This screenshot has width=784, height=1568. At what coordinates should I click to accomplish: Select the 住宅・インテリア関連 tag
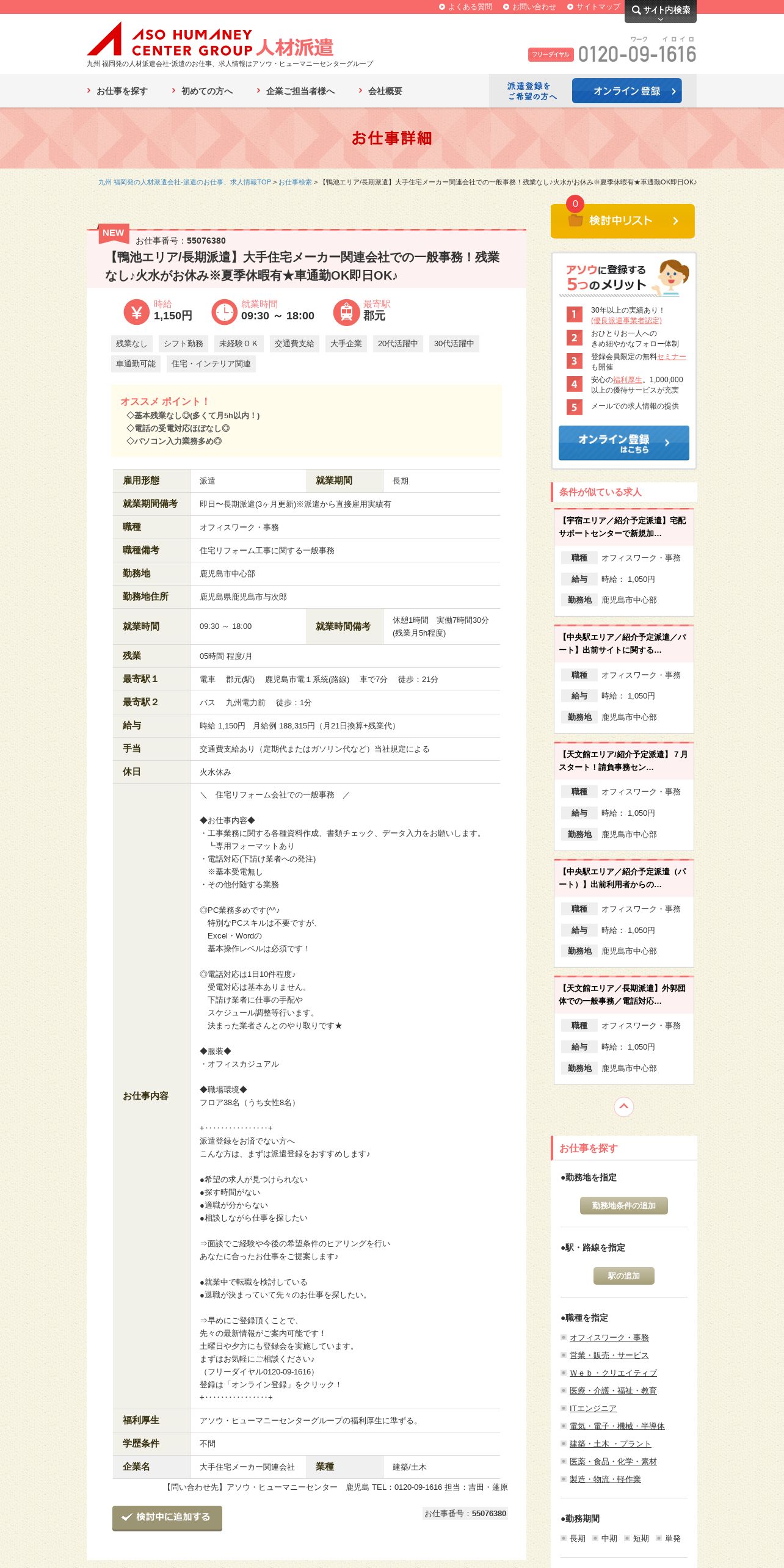click(x=211, y=363)
